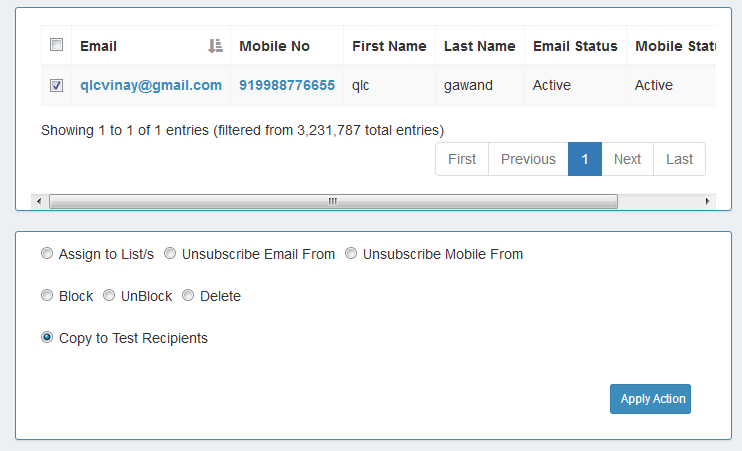This screenshot has height=451, width=742.
Task: Click the Previous pagination button
Action: point(528,159)
